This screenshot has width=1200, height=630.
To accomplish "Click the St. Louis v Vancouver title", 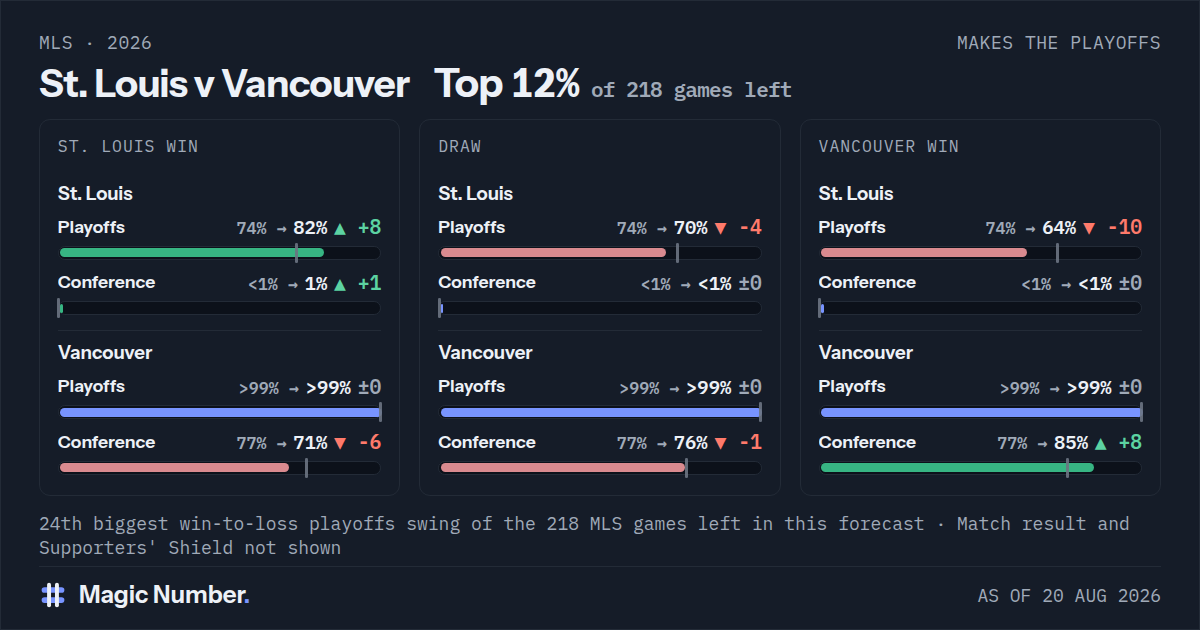I will click(224, 84).
